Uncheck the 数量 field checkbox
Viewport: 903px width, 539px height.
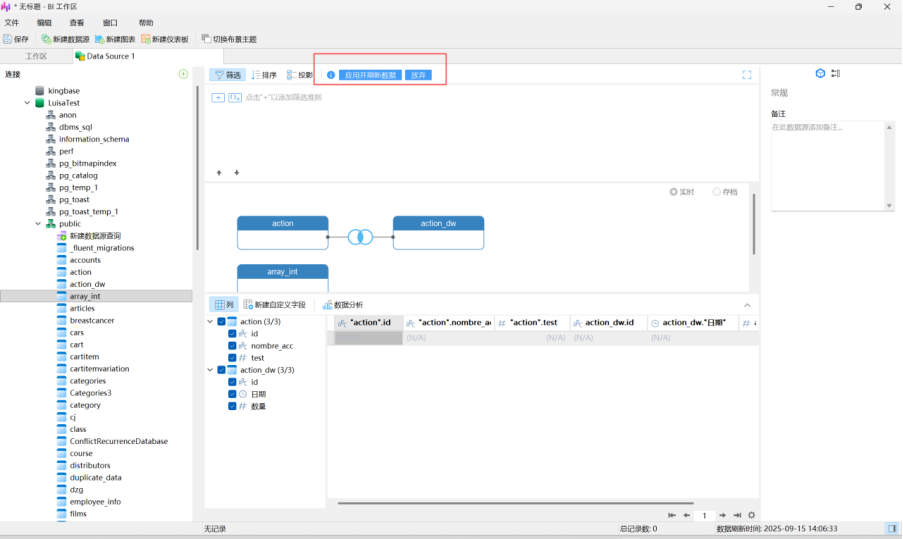(232, 406)
